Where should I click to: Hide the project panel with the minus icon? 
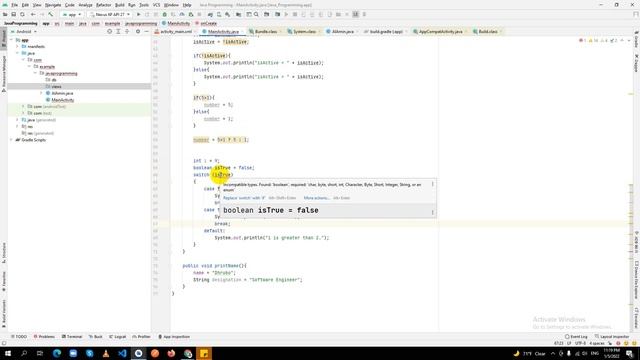pyautogui.click(x=147, y=31)
